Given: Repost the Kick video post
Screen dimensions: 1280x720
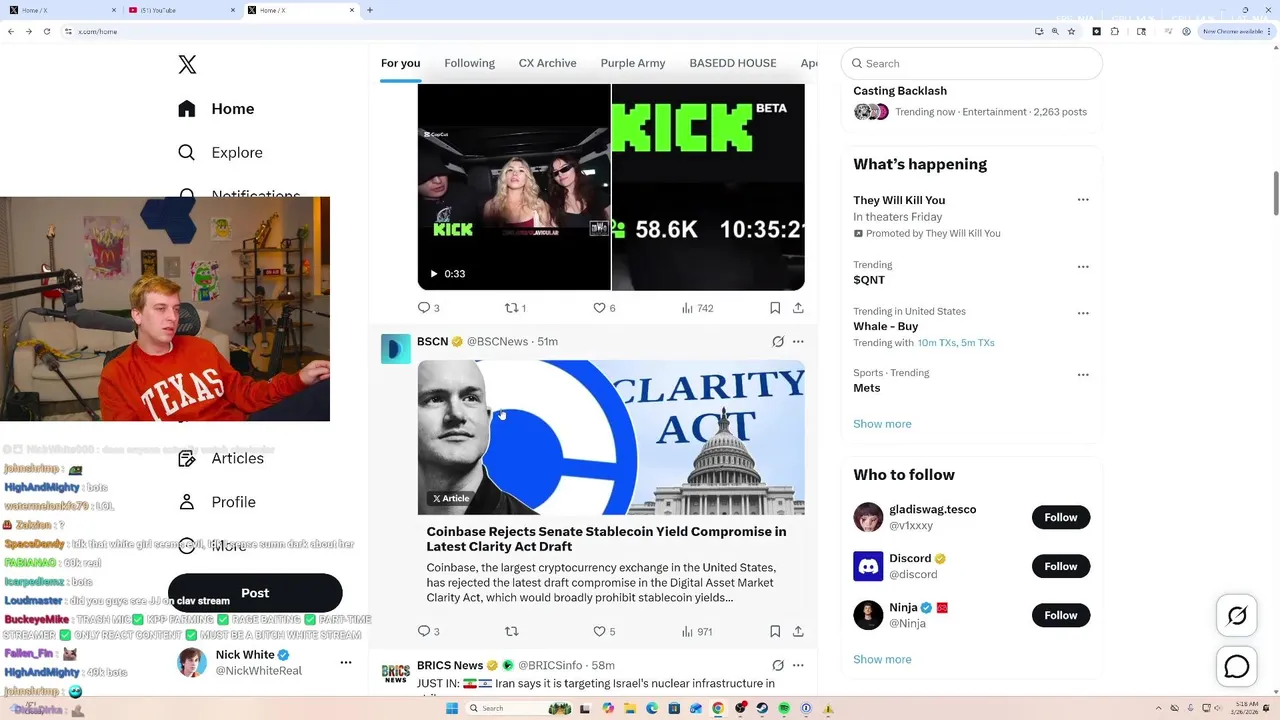Looking at the screenshot, I should tap(515, 308).
